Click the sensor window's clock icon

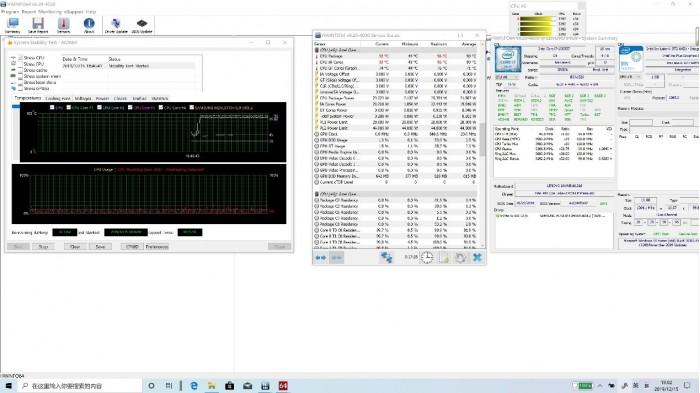point(427,257)
